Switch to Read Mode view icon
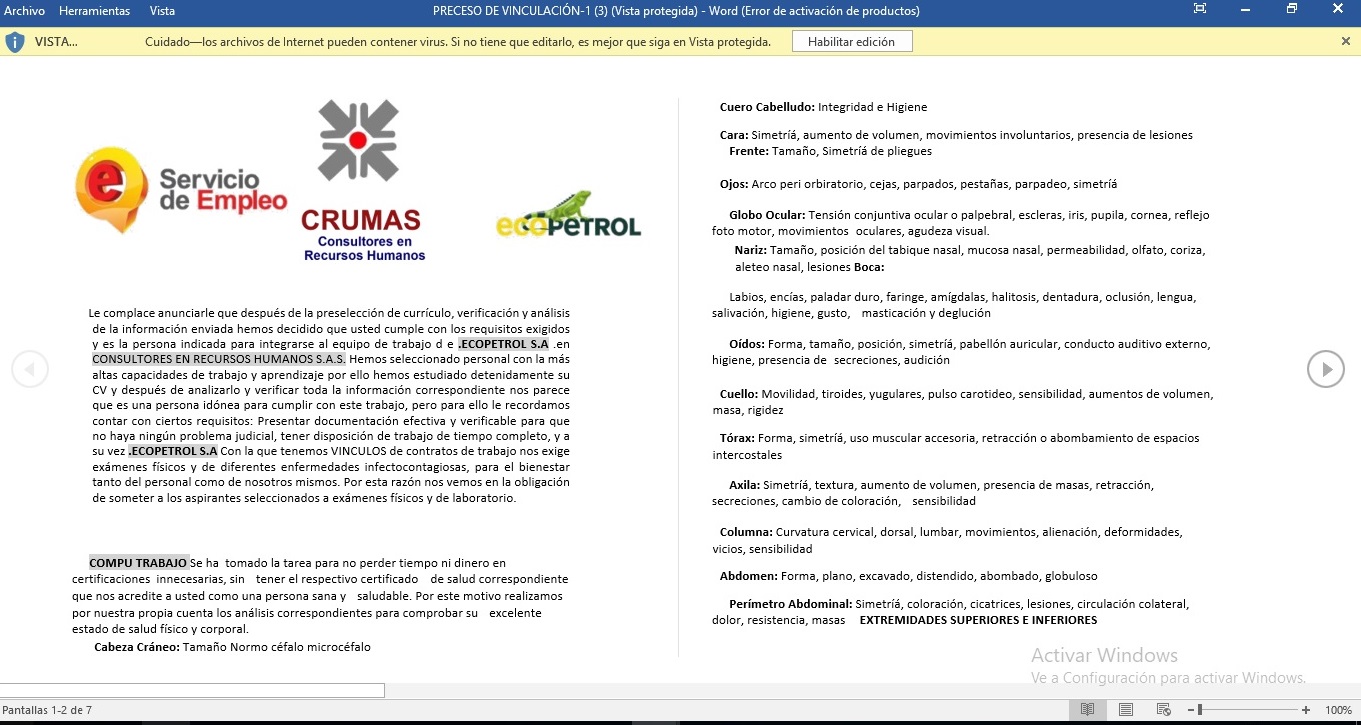The height and width of the screenshot is (725, 1361). 1087,710
